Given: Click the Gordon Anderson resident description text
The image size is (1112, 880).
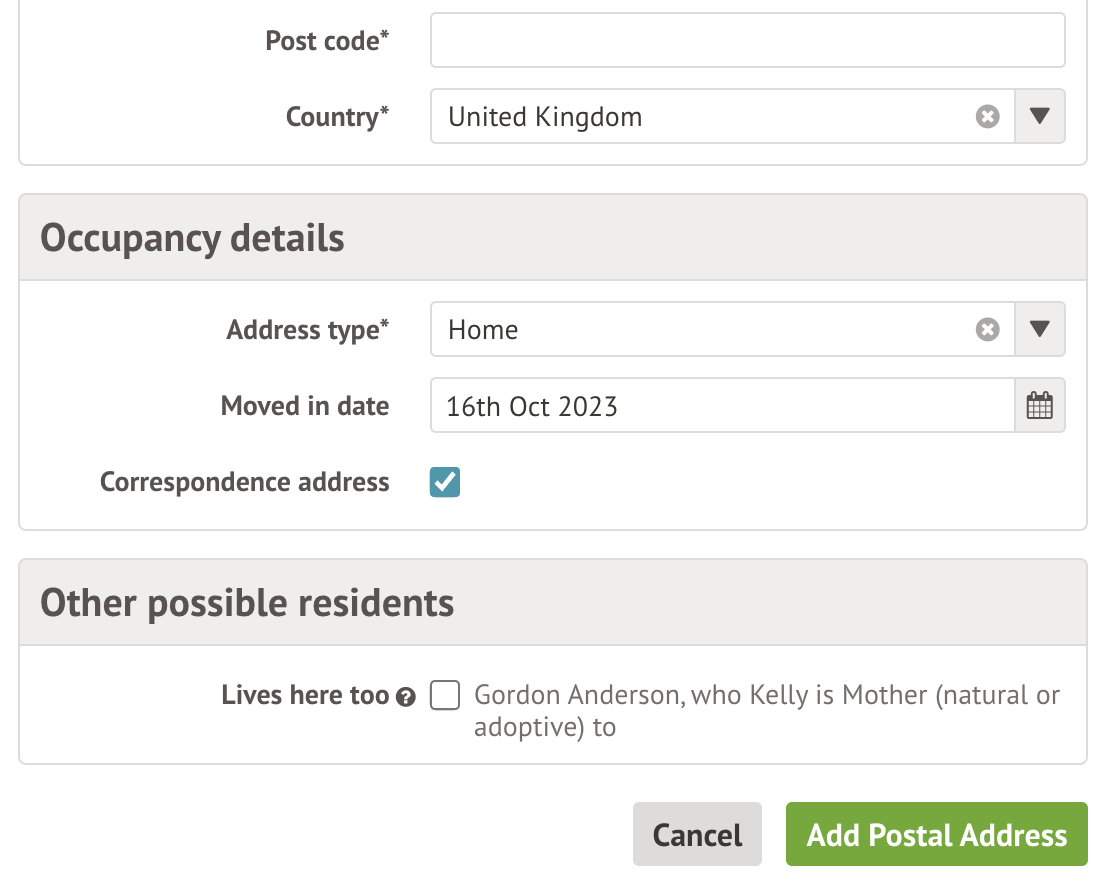Looking at the screenshot, I should tap(766, 710).
